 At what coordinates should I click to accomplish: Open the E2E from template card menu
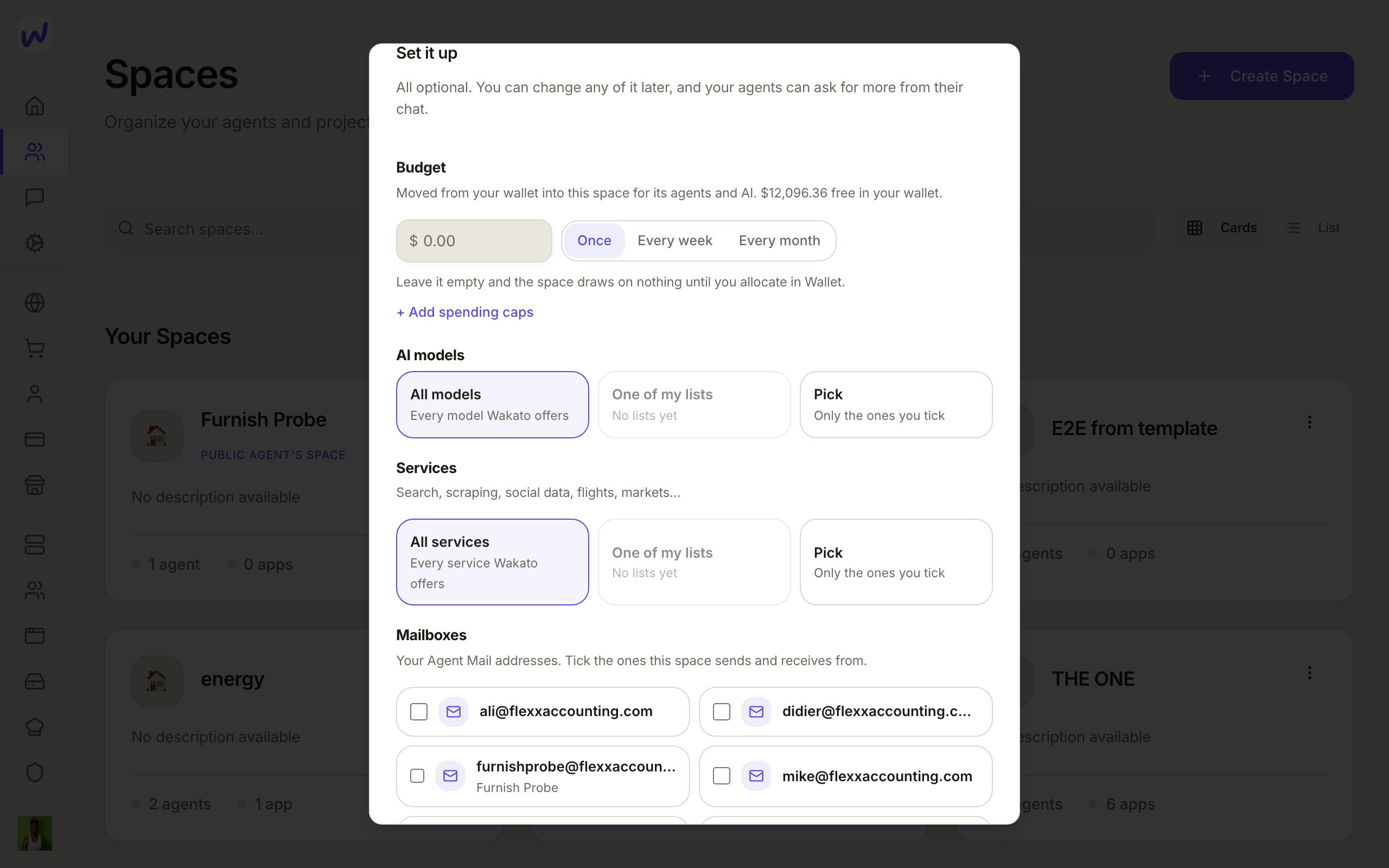1309,422
